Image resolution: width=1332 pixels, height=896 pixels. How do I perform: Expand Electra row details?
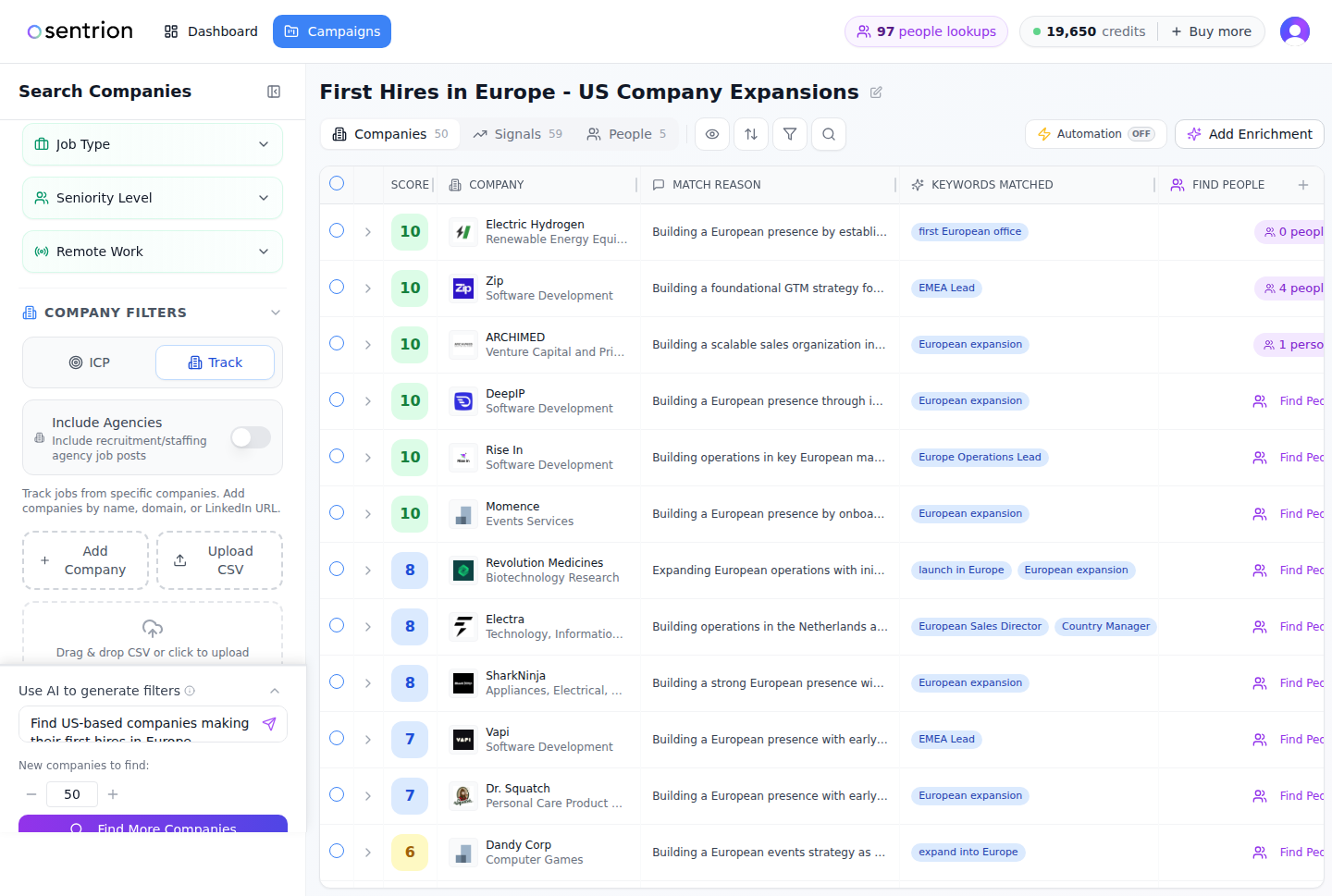coord(368,627)
